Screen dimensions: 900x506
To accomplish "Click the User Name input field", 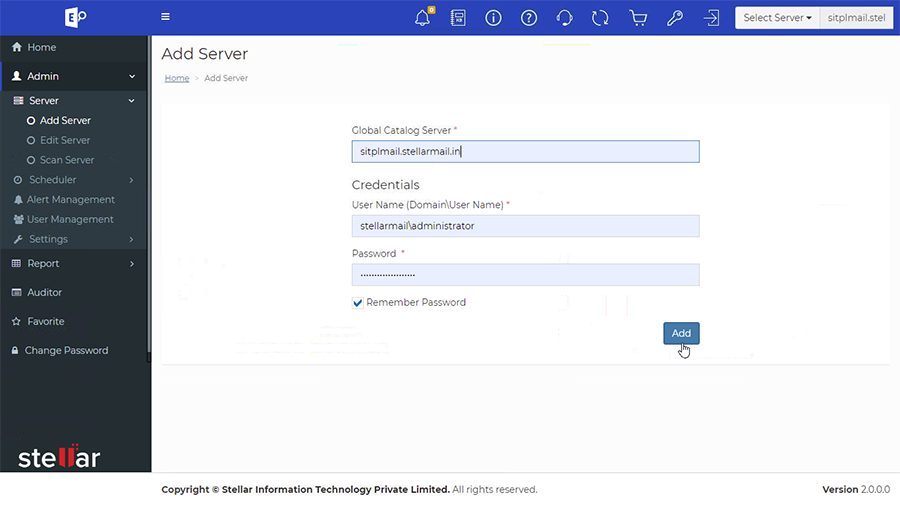I will coord(525,226).
